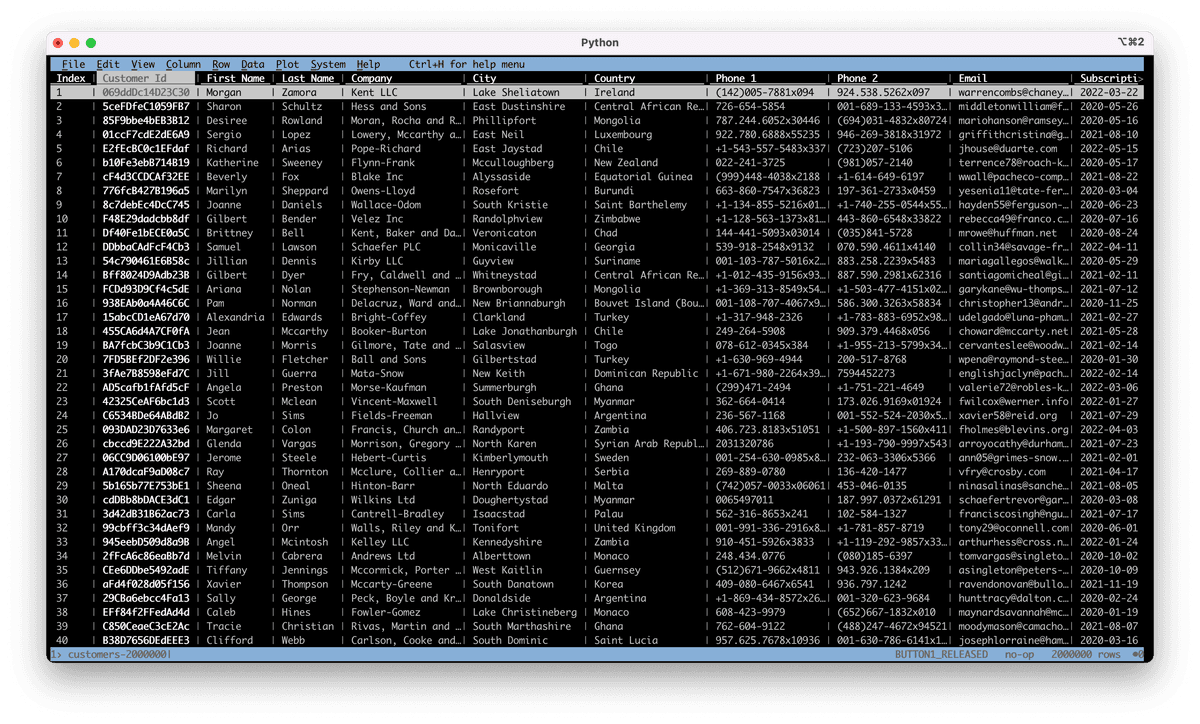This screenshot has height=724, width=1200.
Task: Click city Whitneystad
Action: point(507,275)
